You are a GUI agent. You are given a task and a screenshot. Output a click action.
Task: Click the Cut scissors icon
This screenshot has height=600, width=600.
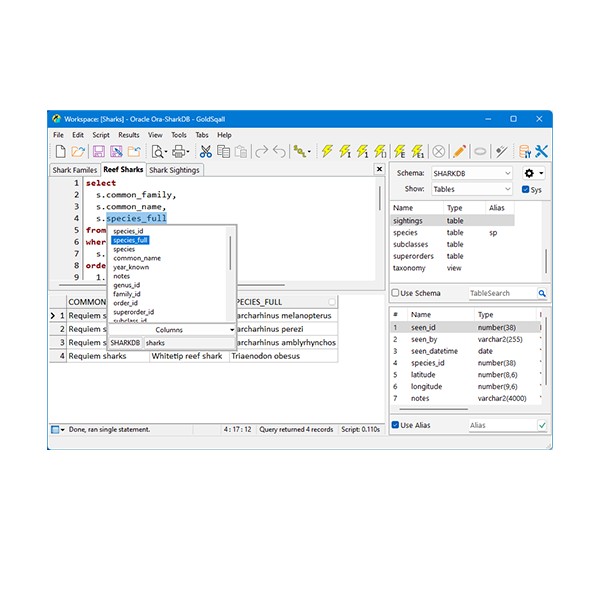(x=205, y=152)
